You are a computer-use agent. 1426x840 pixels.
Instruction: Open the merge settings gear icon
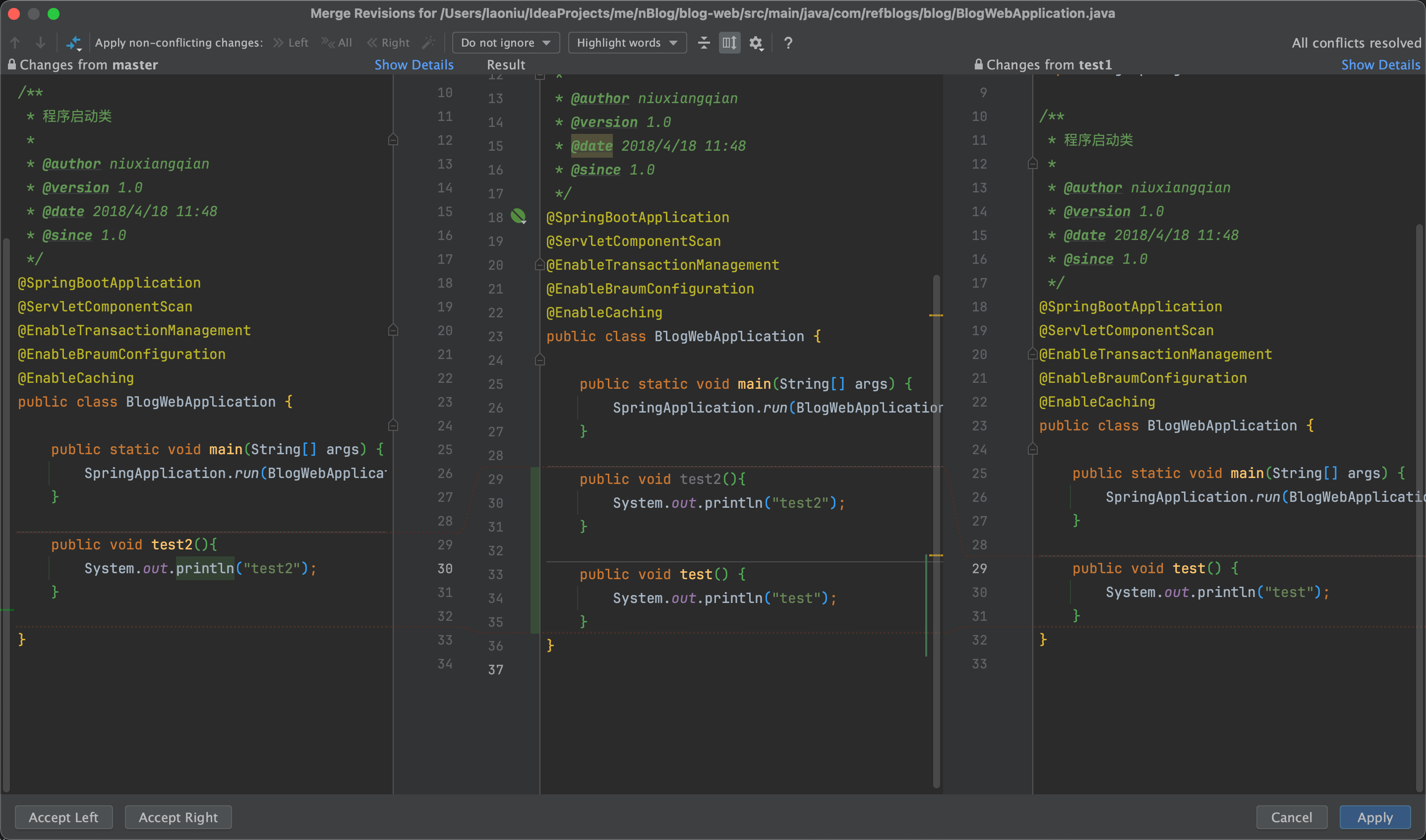coord(756,43)
